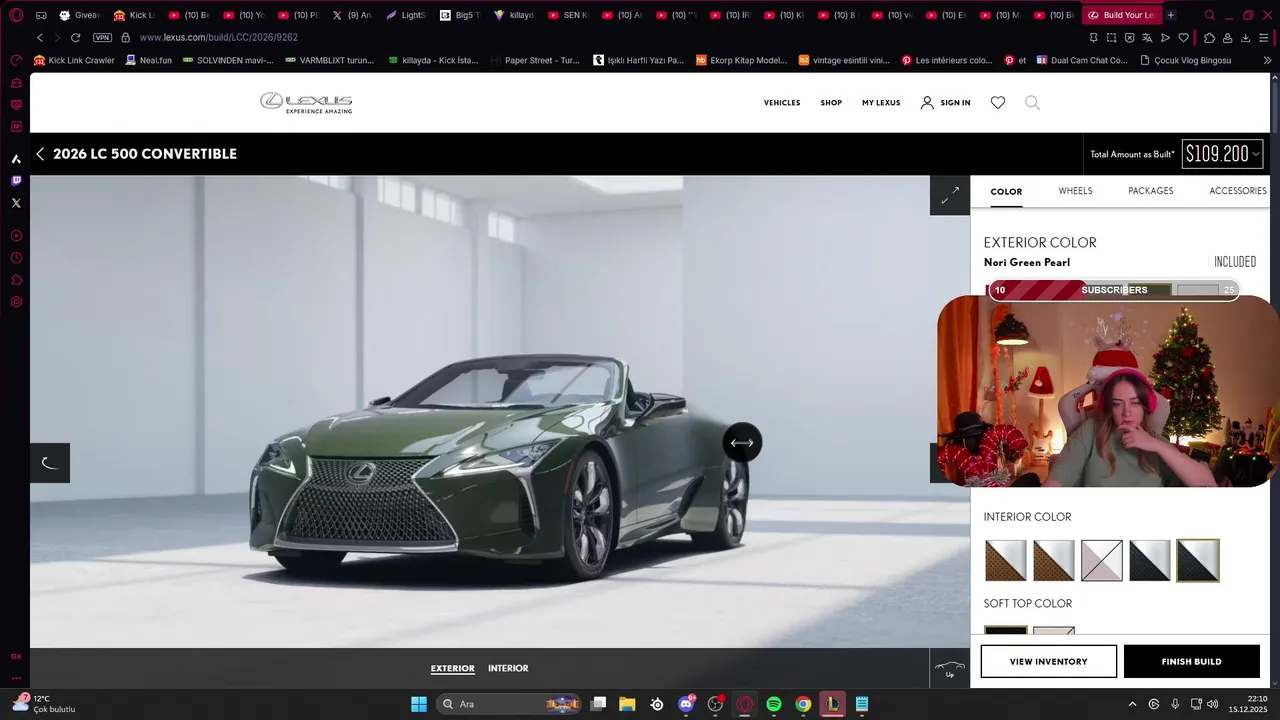1280x720 pixels.
Task: Open the X icon in Opera sidebar
Action: 16,203
